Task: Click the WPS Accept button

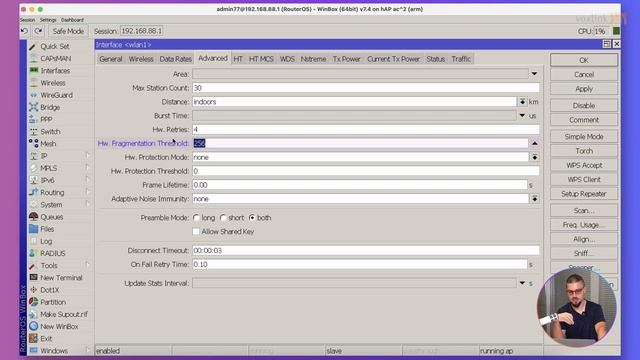Action: (x=584, y=165)
